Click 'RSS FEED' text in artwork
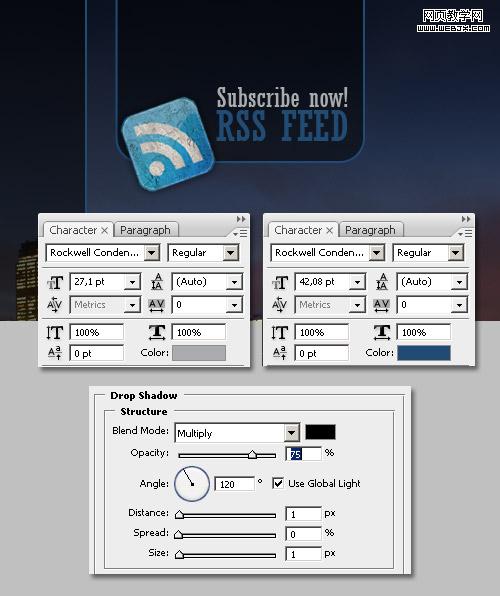The height and width of the screenshot is (596, 500). point(282,126)
